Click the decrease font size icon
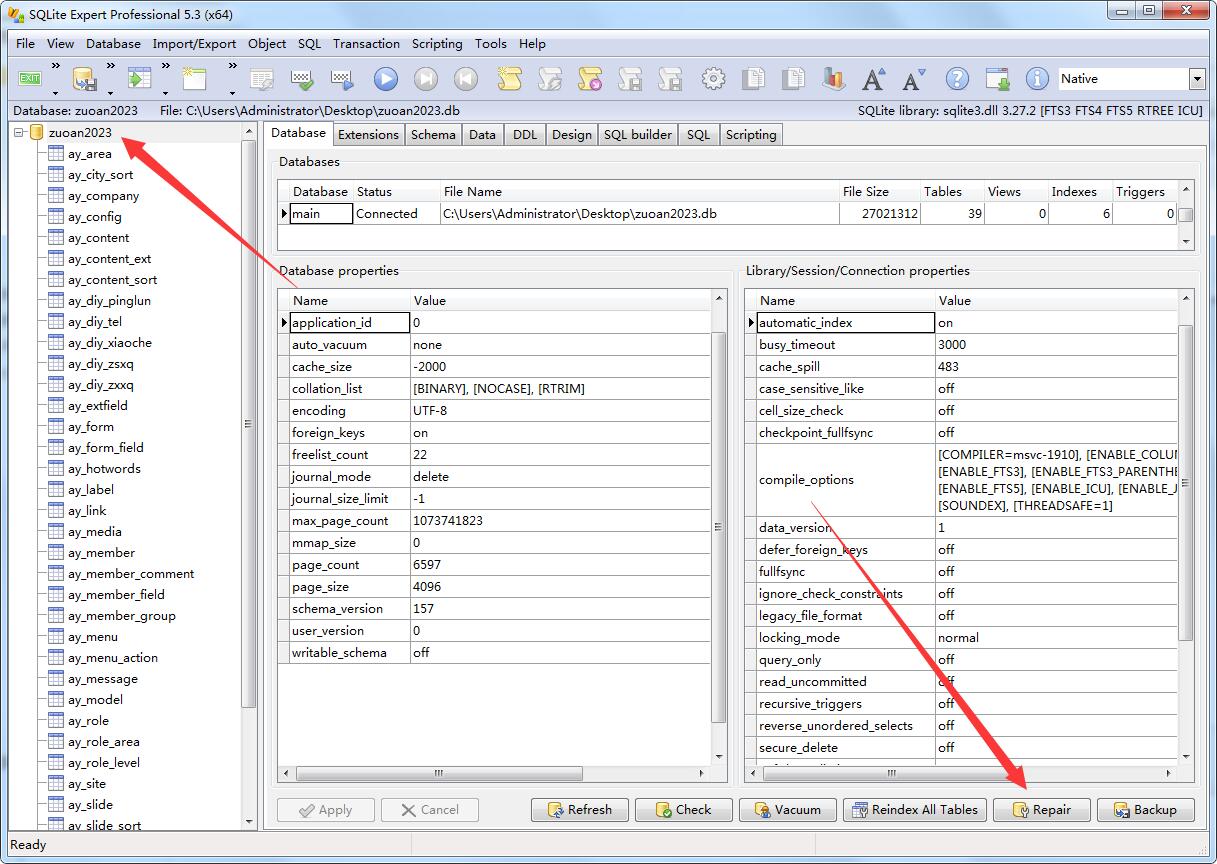 pyautogui.click(x=912, y=79)
